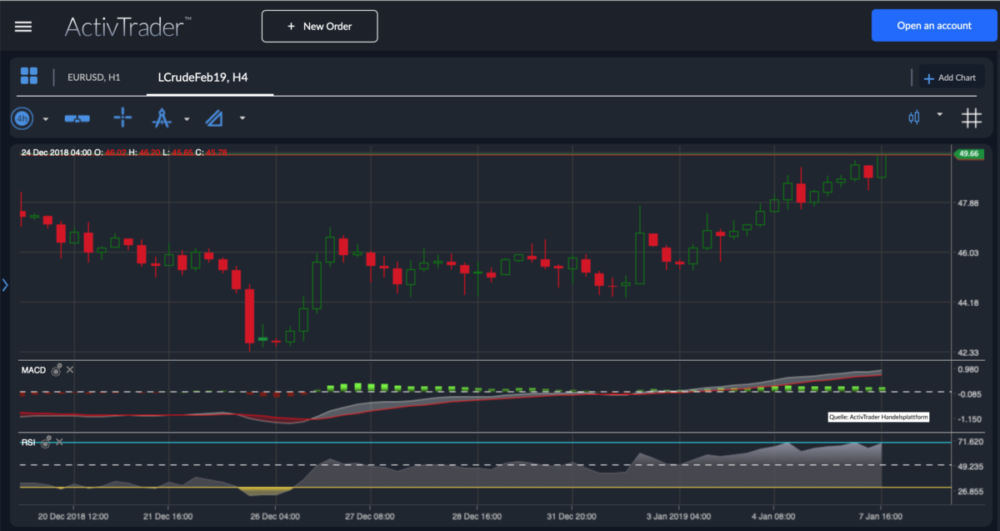Expand the timeframe dropdown arrow
1000x531 pixels.
click(45, 119)
